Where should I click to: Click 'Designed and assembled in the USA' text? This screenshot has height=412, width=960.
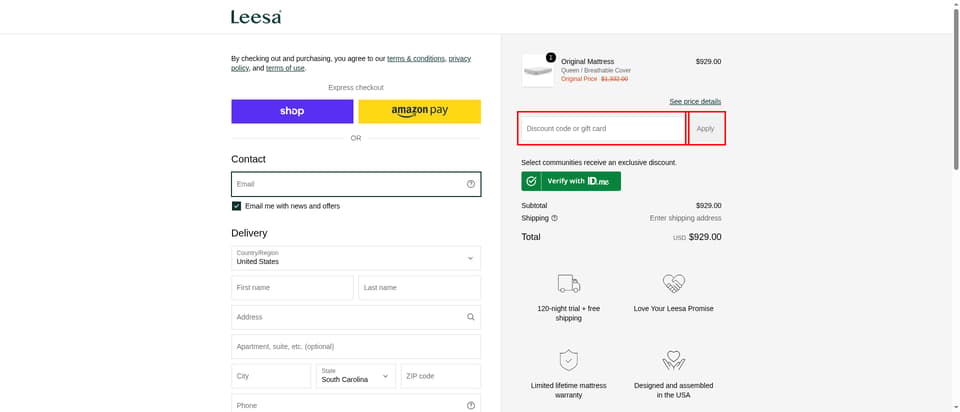point(673,391)
